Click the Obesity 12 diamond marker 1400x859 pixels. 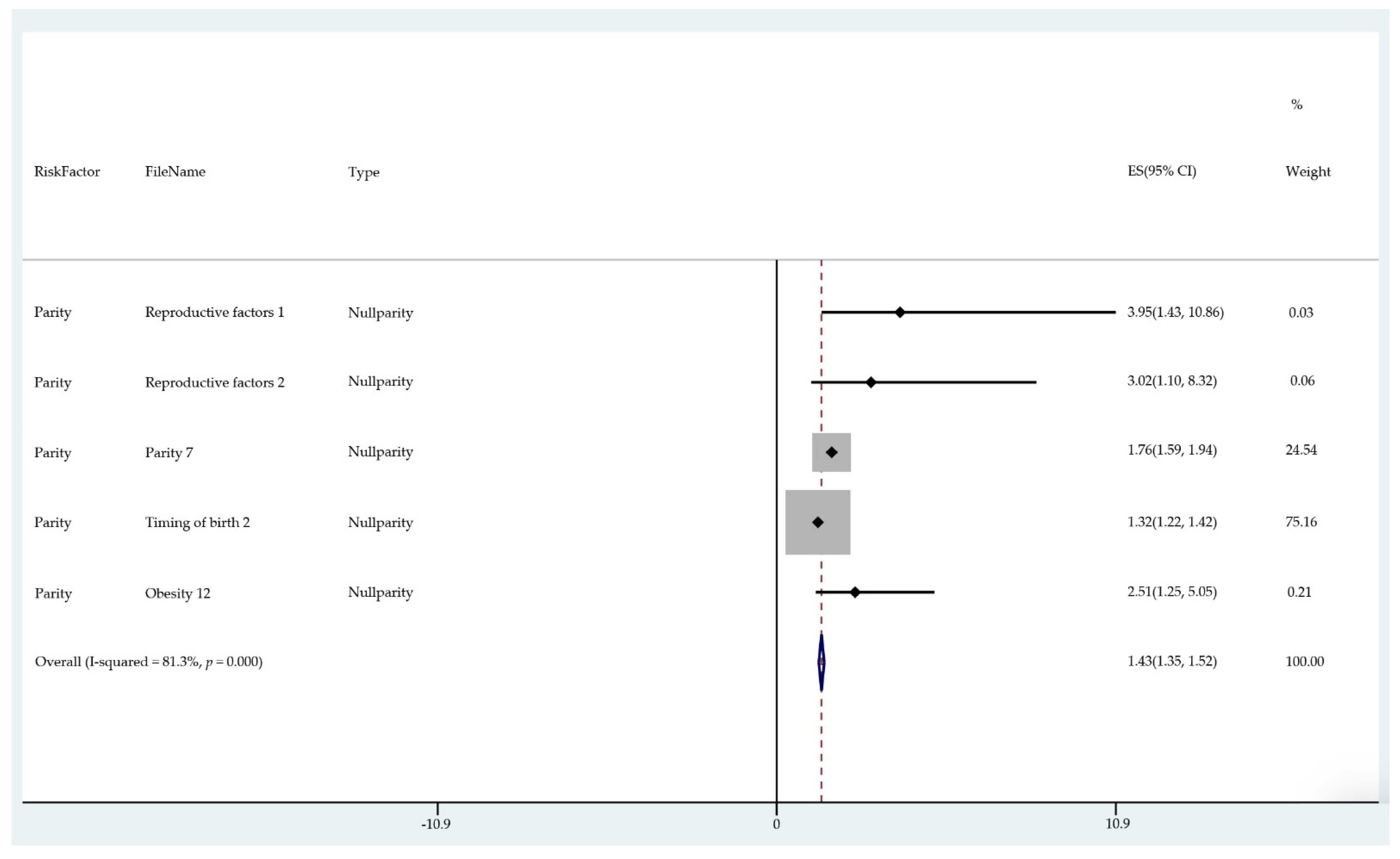click(855, 592)
